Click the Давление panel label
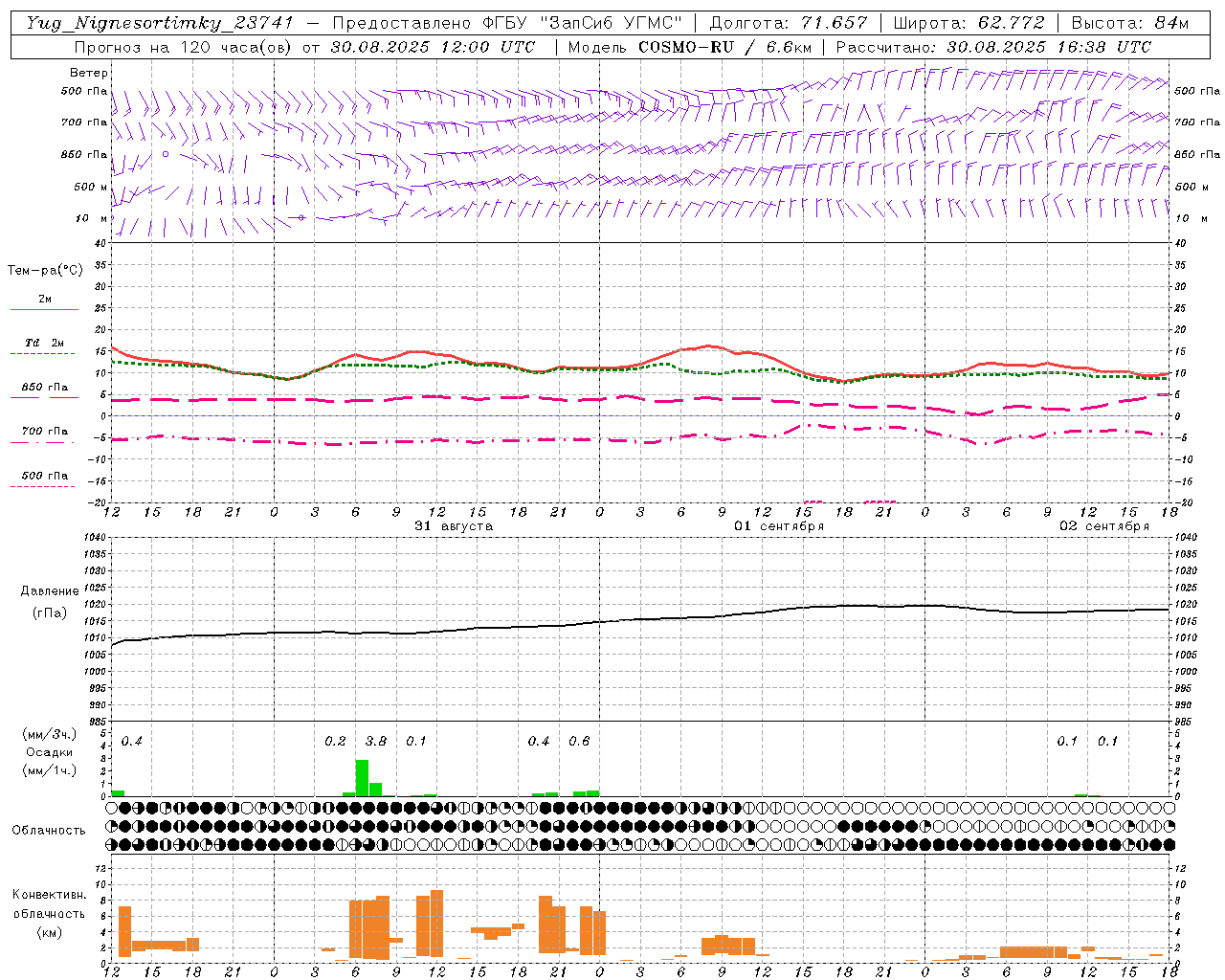This screenshot has width=1225, height=980. click(x=50, y=591)
